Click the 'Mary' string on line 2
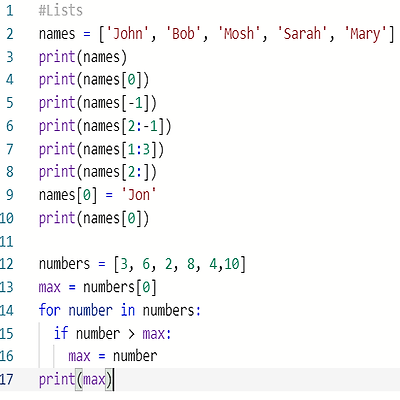This screenshot has height=400, width=400. click(365, 34)
